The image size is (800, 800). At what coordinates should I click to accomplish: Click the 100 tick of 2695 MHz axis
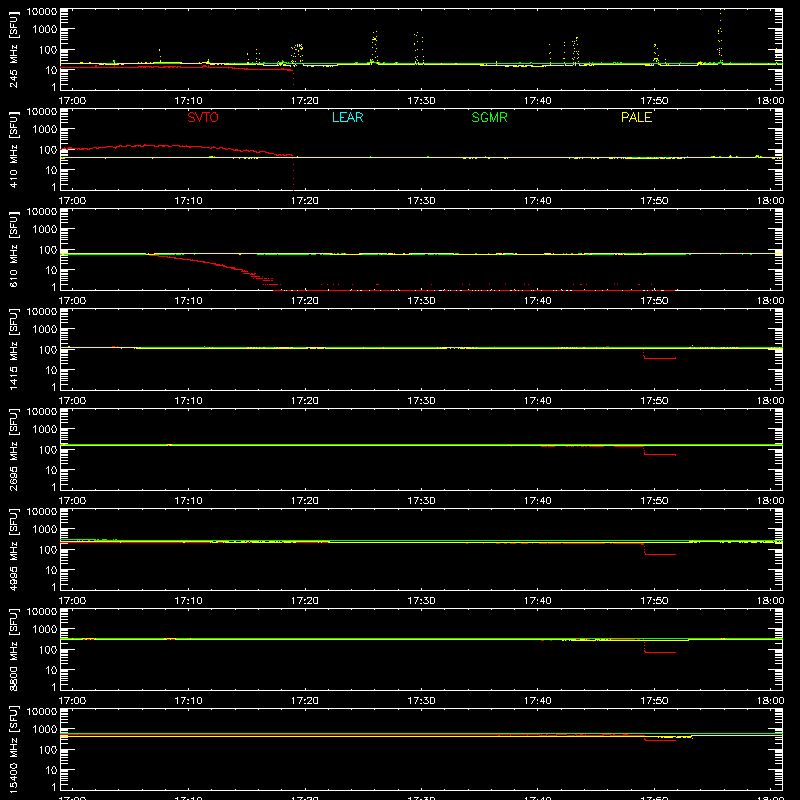(x=48, y=449)
